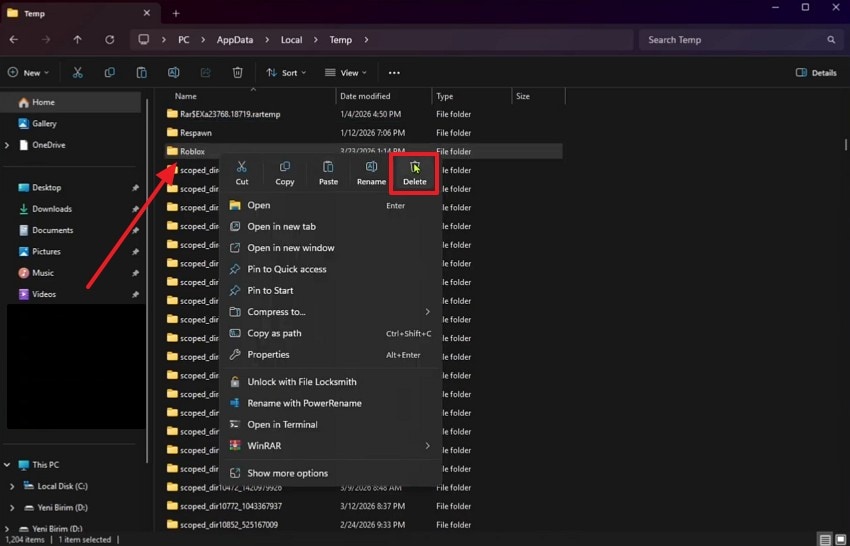Choose Open in new window
Screen dimensions: 850x546
[x=331, y=248]
